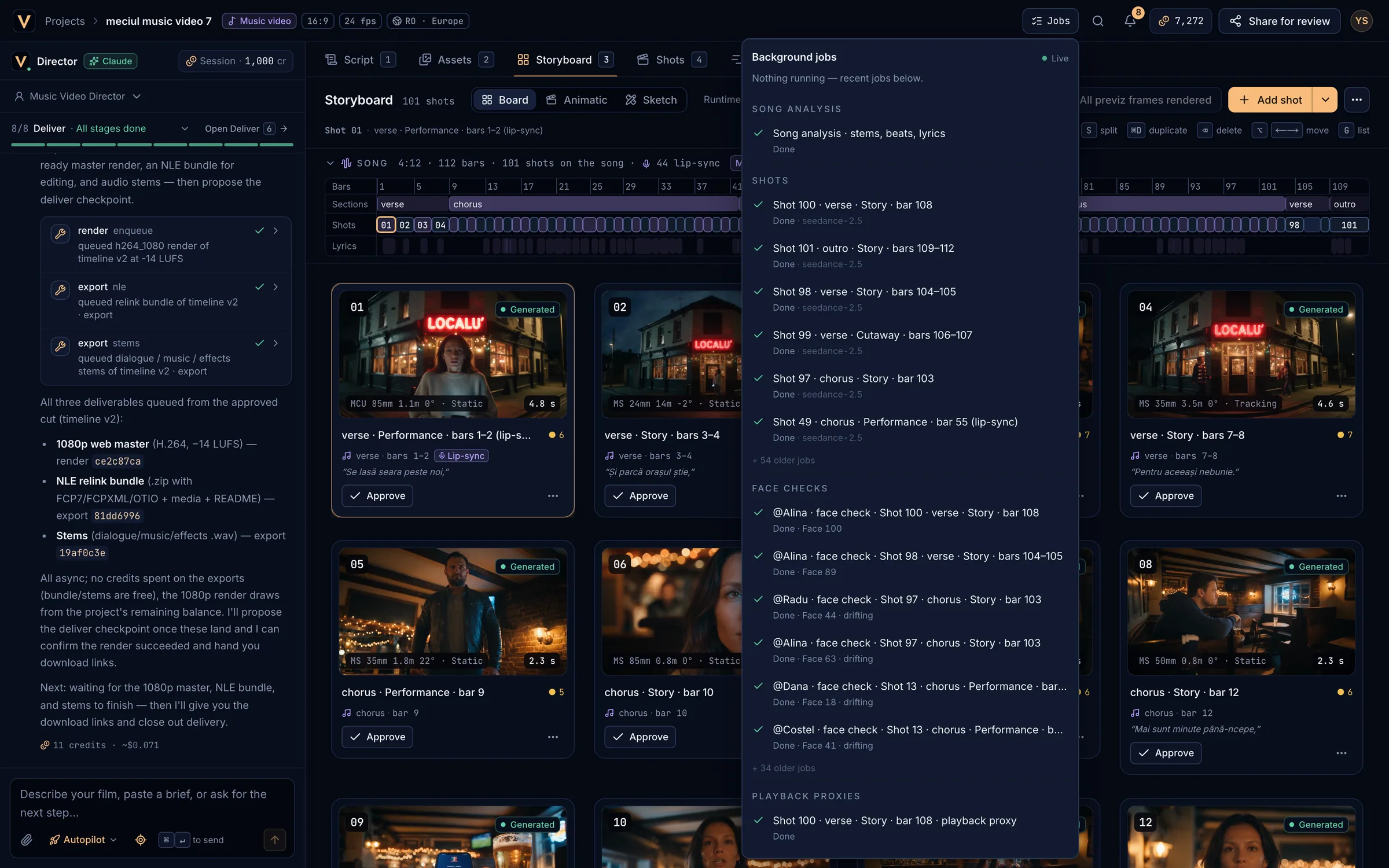Open the Script tab
1389x868 pixels.
(x=361, y=60)
